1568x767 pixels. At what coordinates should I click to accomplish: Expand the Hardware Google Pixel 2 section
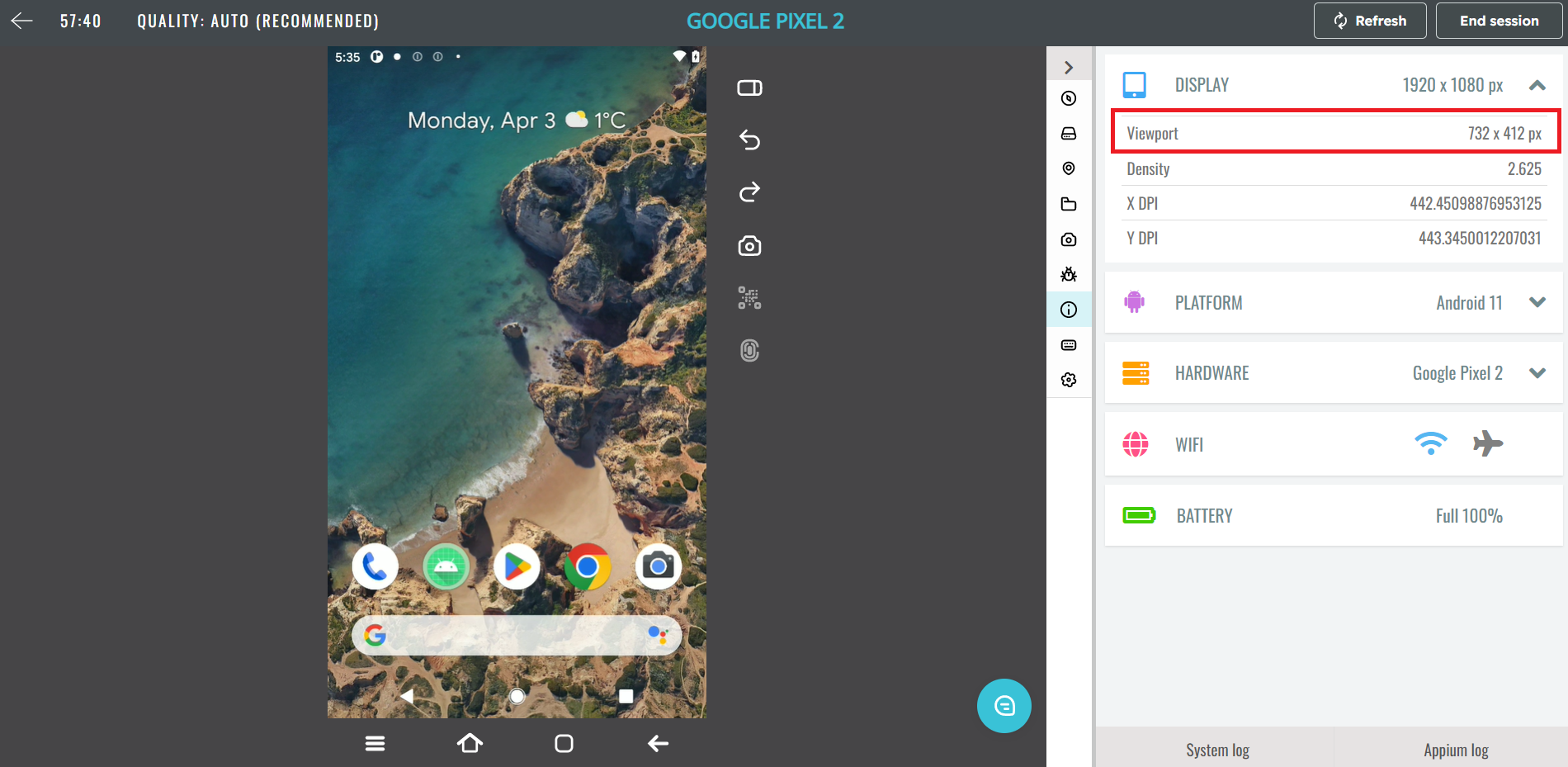click(1537, 373)
